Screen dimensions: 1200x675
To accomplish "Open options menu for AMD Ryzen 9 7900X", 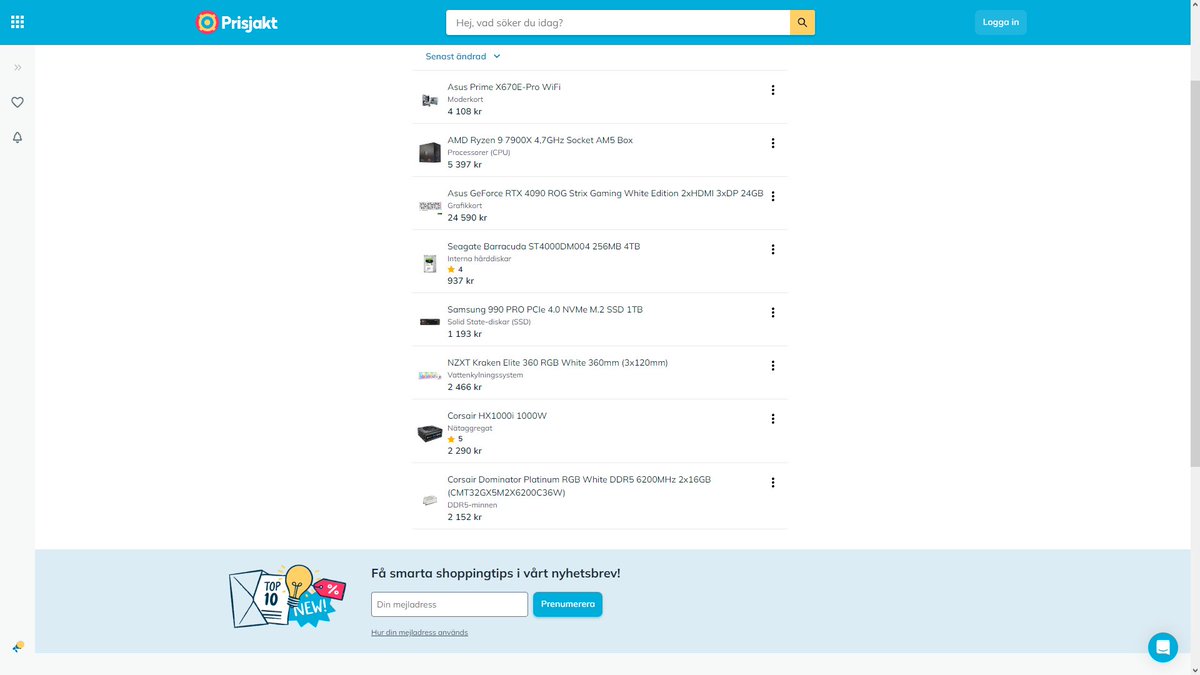I will (773, 143).
